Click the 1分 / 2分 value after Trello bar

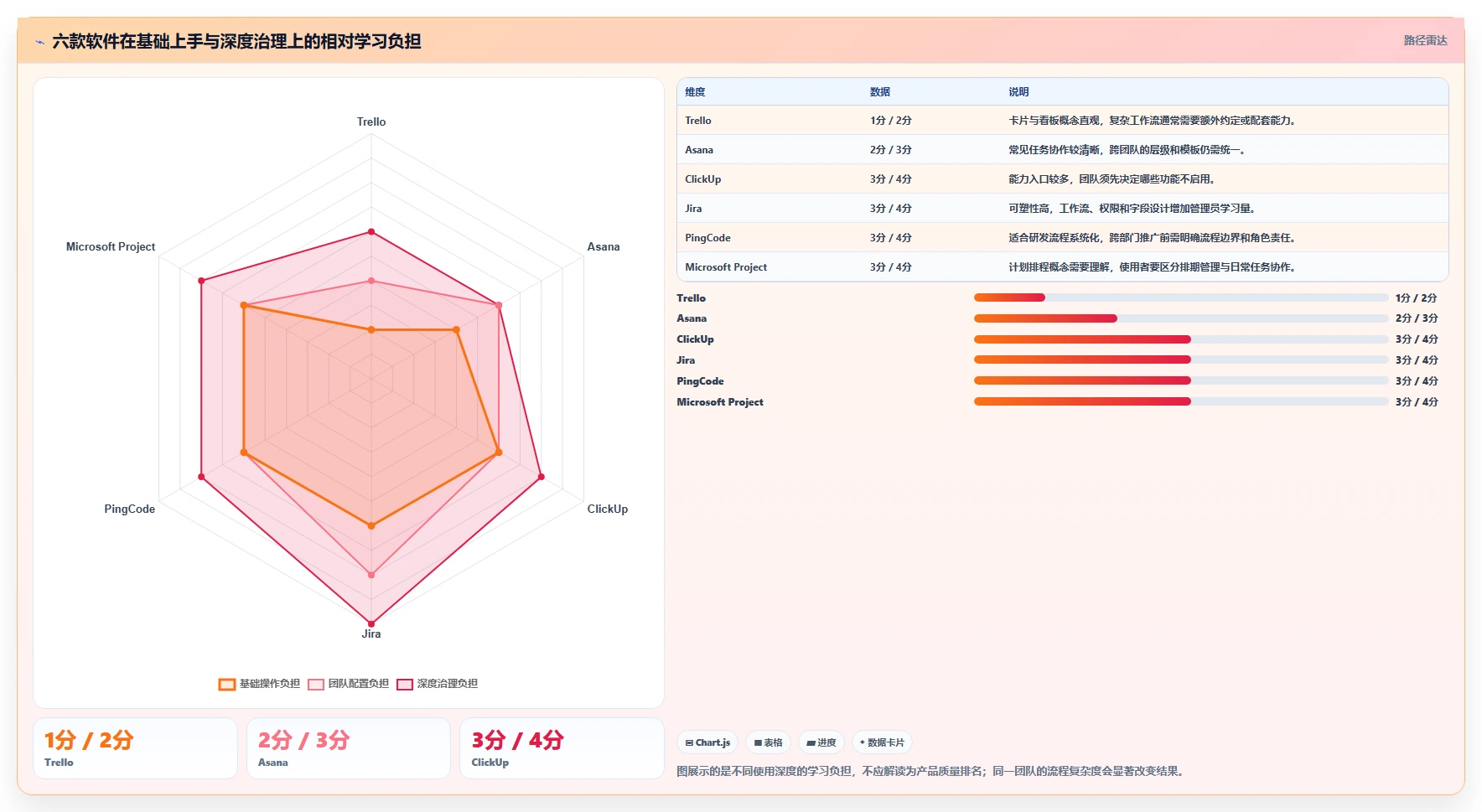tap(1417, 298)
